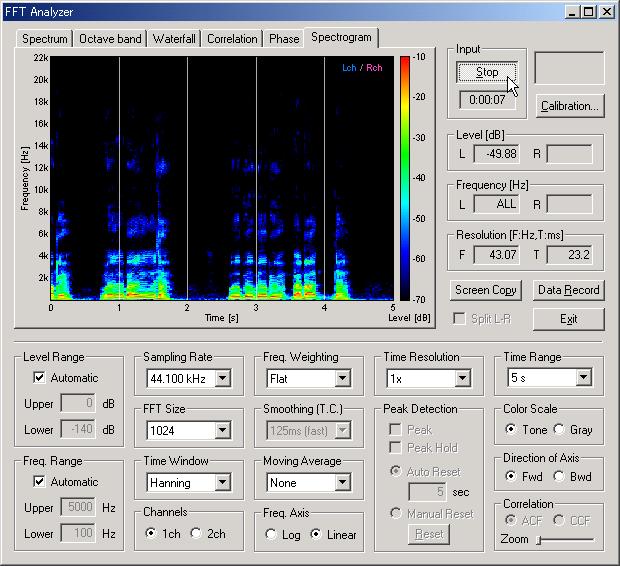Click the empty R level field

click(x=570, y=154)
